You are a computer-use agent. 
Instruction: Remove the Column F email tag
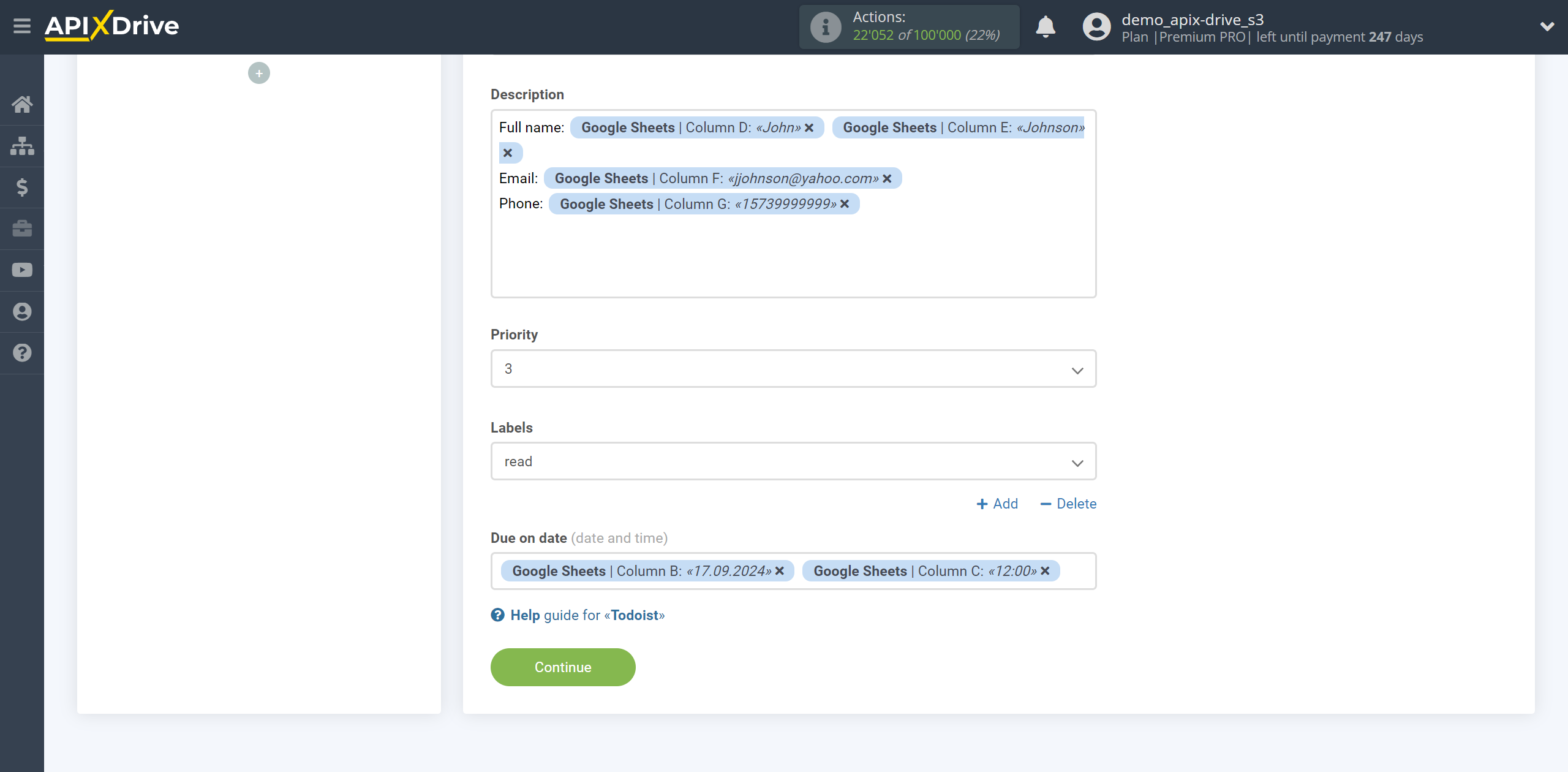pos(887,178)
